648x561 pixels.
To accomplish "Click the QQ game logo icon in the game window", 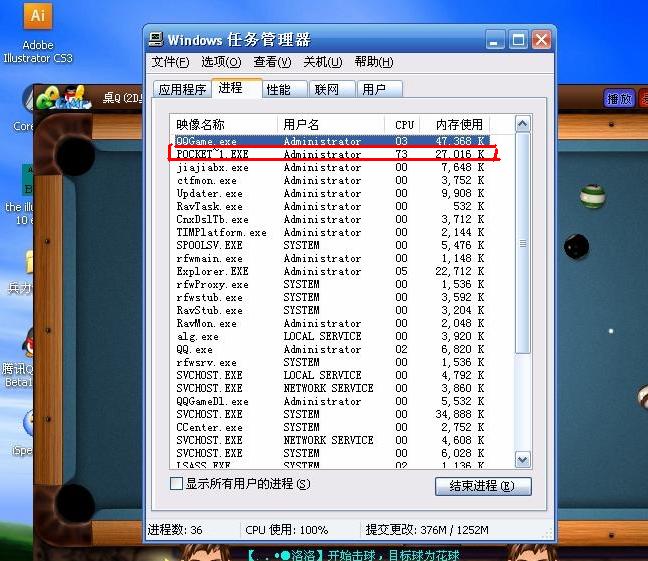I will pos(64,98).
